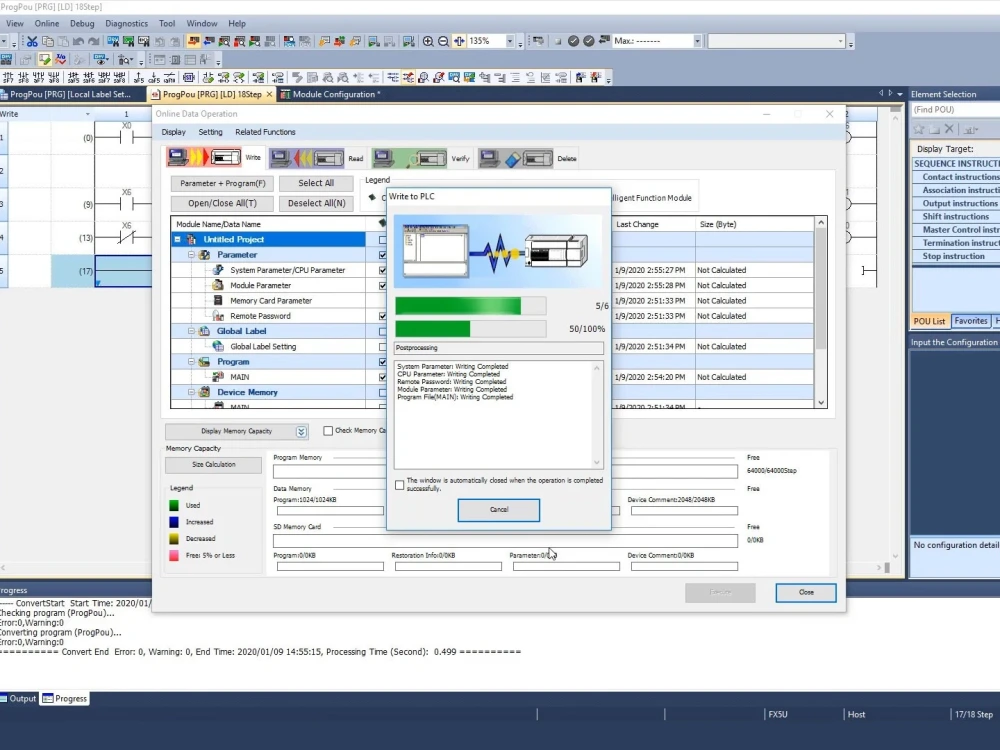Click the Device Memory folder icon
This screenshot has width=1000, height=750.
(x=205, y=392)
